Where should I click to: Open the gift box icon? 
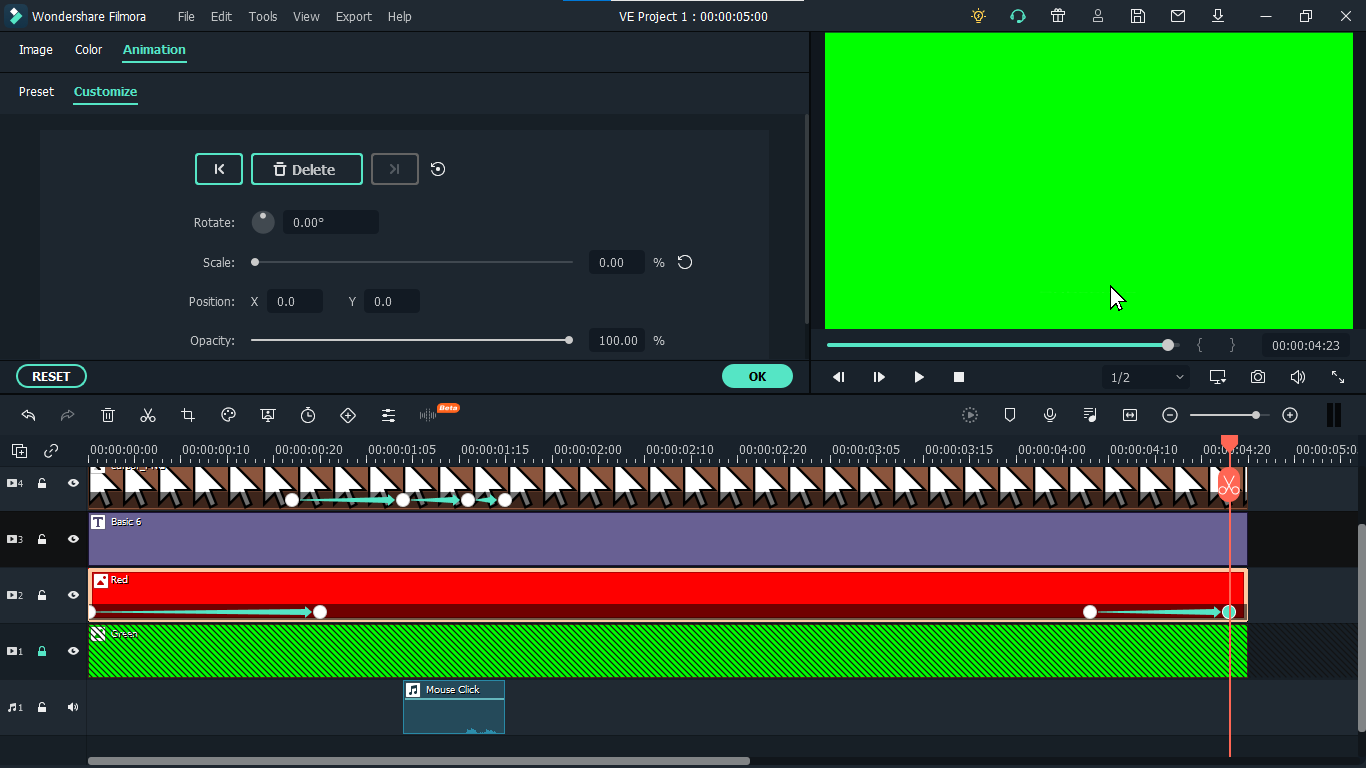tap(1058, 16)
